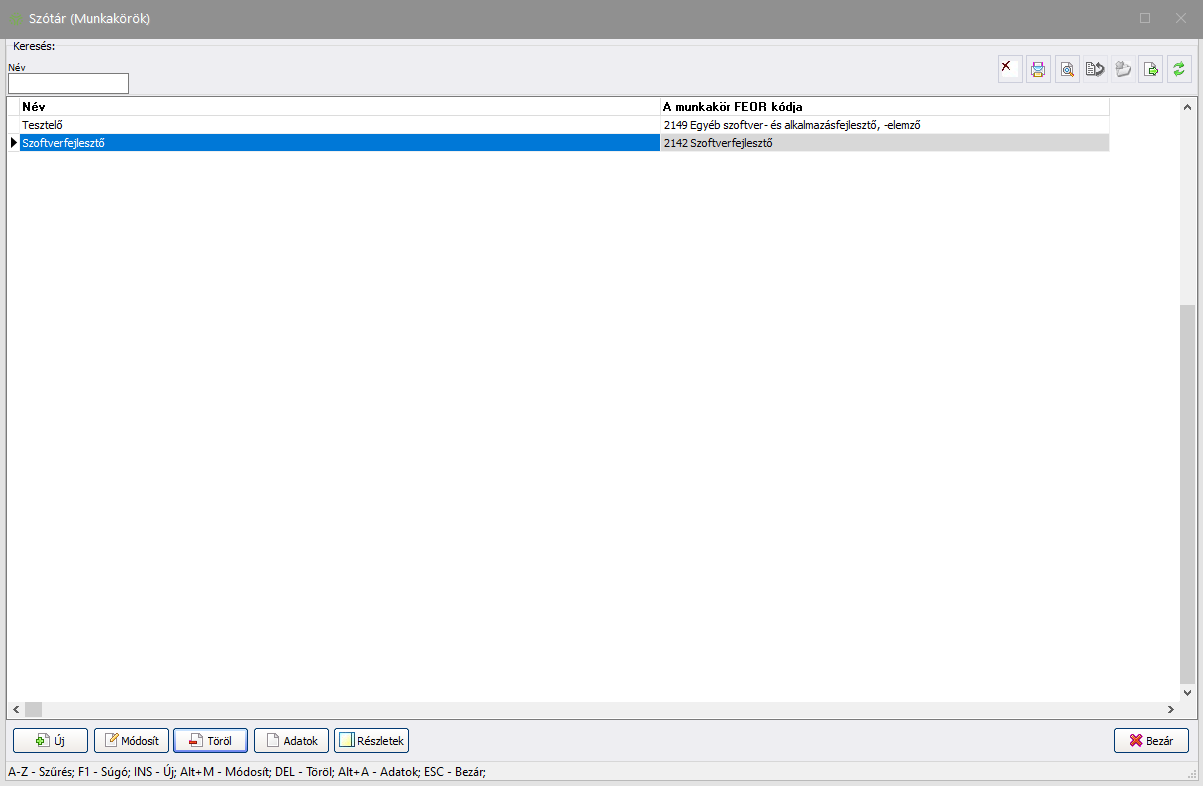Click the export page with green arrow icon

tap(1151, 69)
